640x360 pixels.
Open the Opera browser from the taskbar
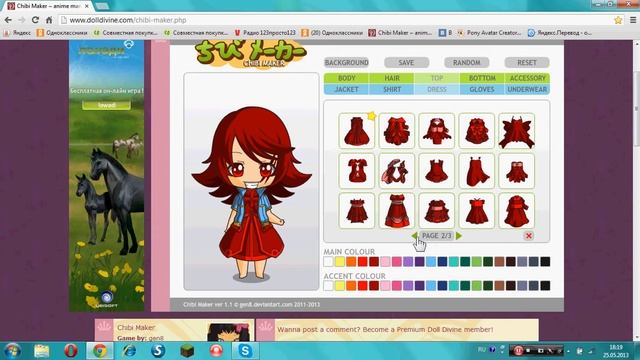tap(71, 351)
